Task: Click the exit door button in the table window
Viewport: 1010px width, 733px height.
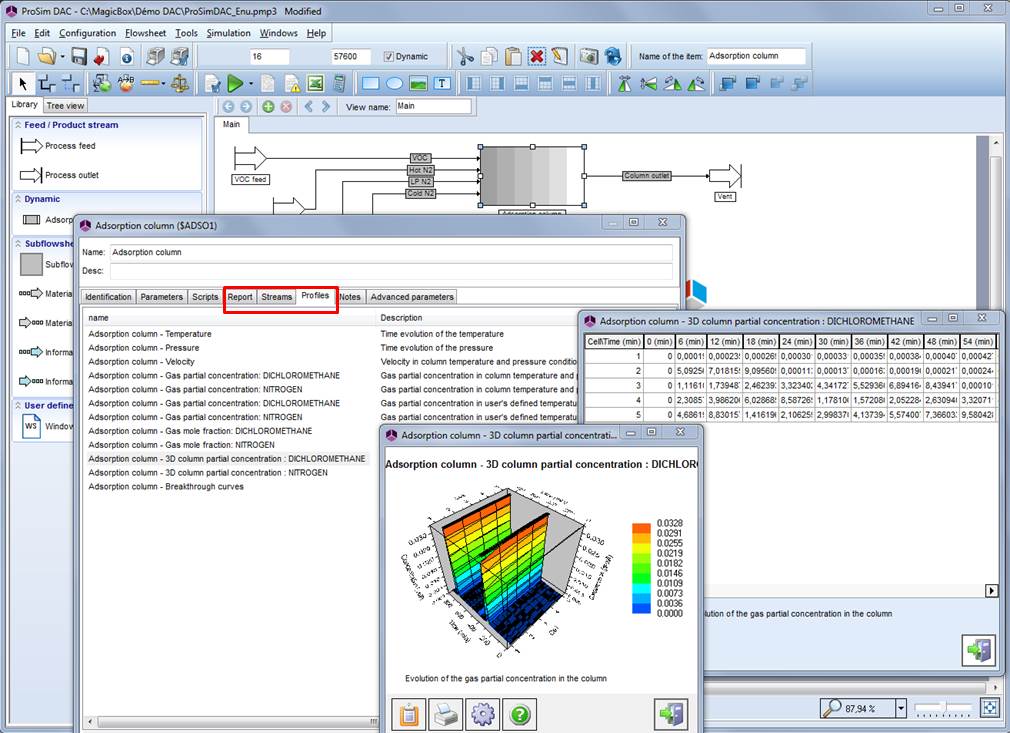Action: 978,650
